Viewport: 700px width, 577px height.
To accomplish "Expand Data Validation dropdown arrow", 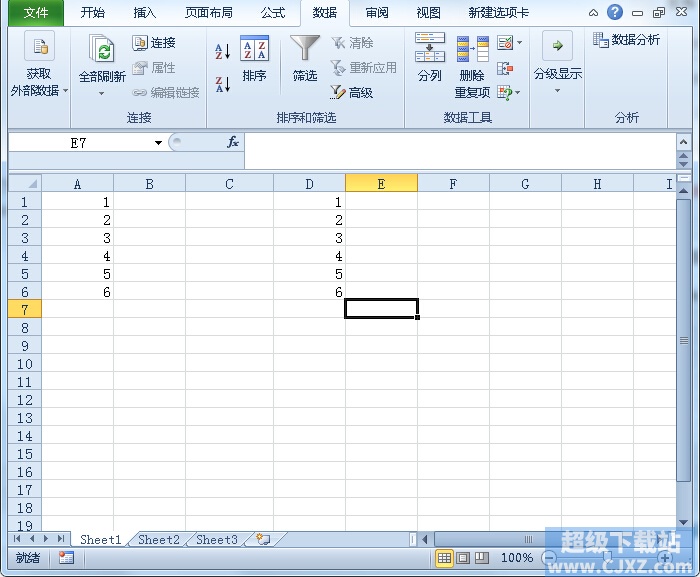I will [x=519, y=43].
